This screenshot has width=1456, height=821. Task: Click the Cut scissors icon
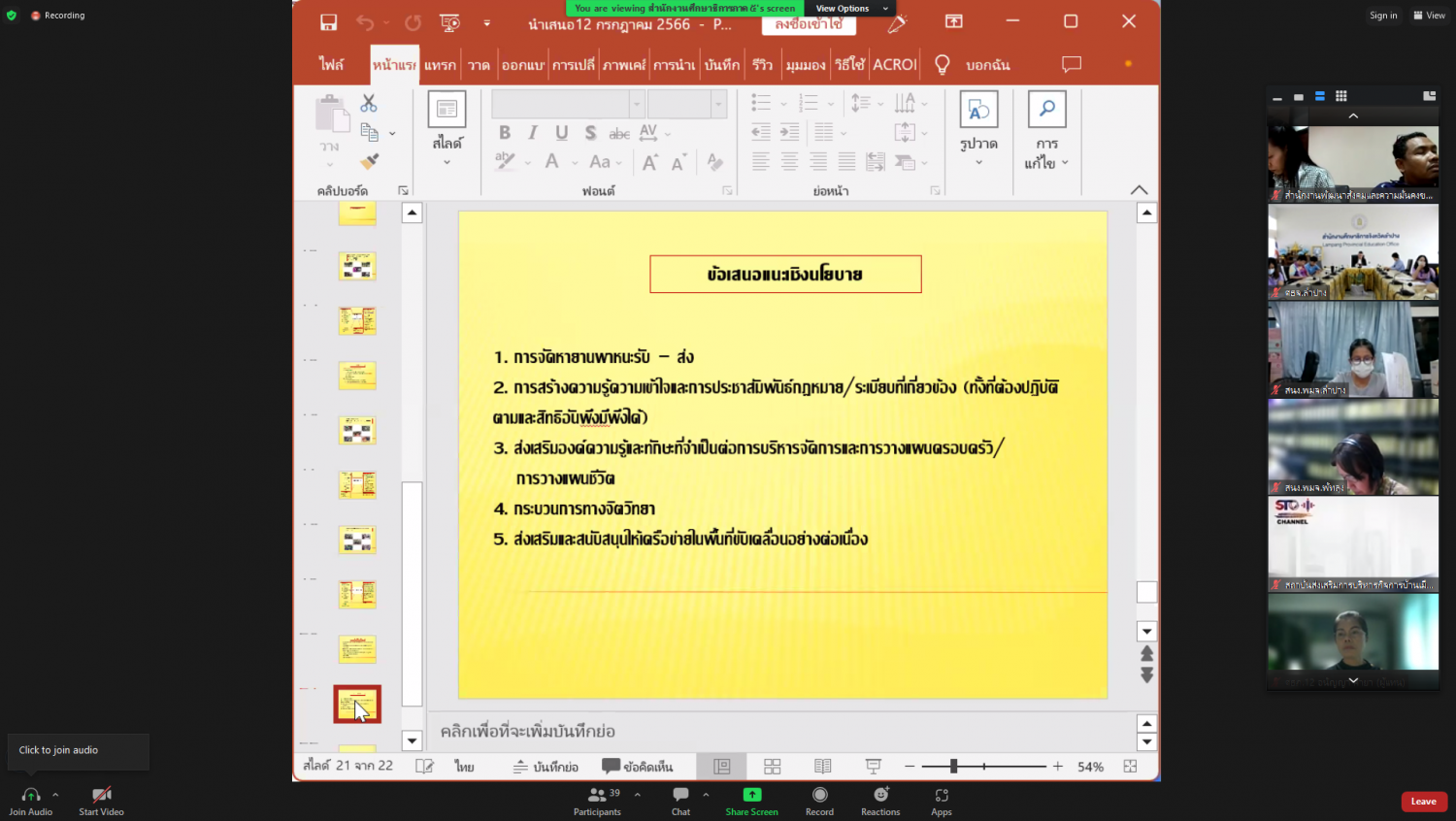369,103
